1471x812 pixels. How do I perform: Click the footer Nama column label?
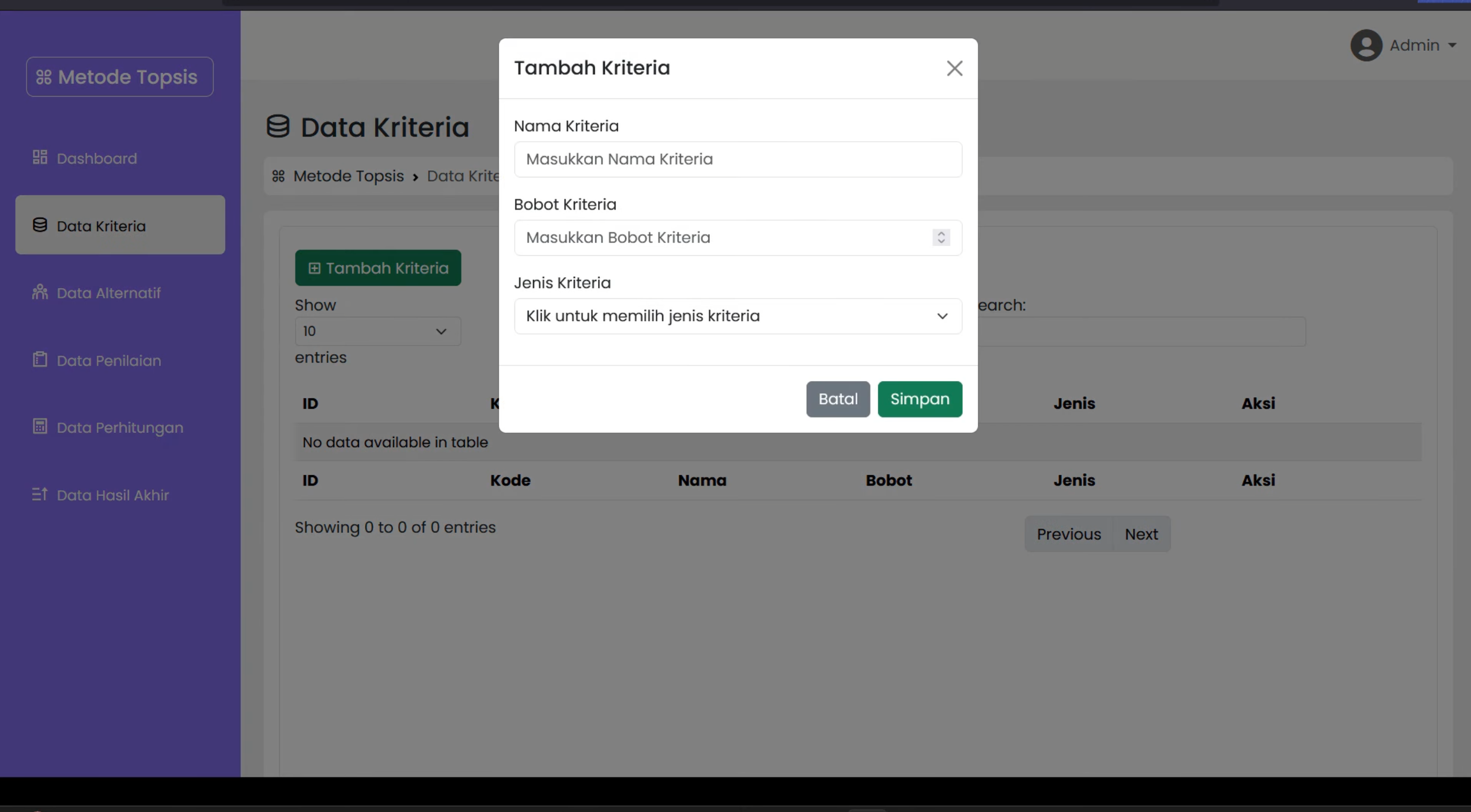tap(701, 480)
